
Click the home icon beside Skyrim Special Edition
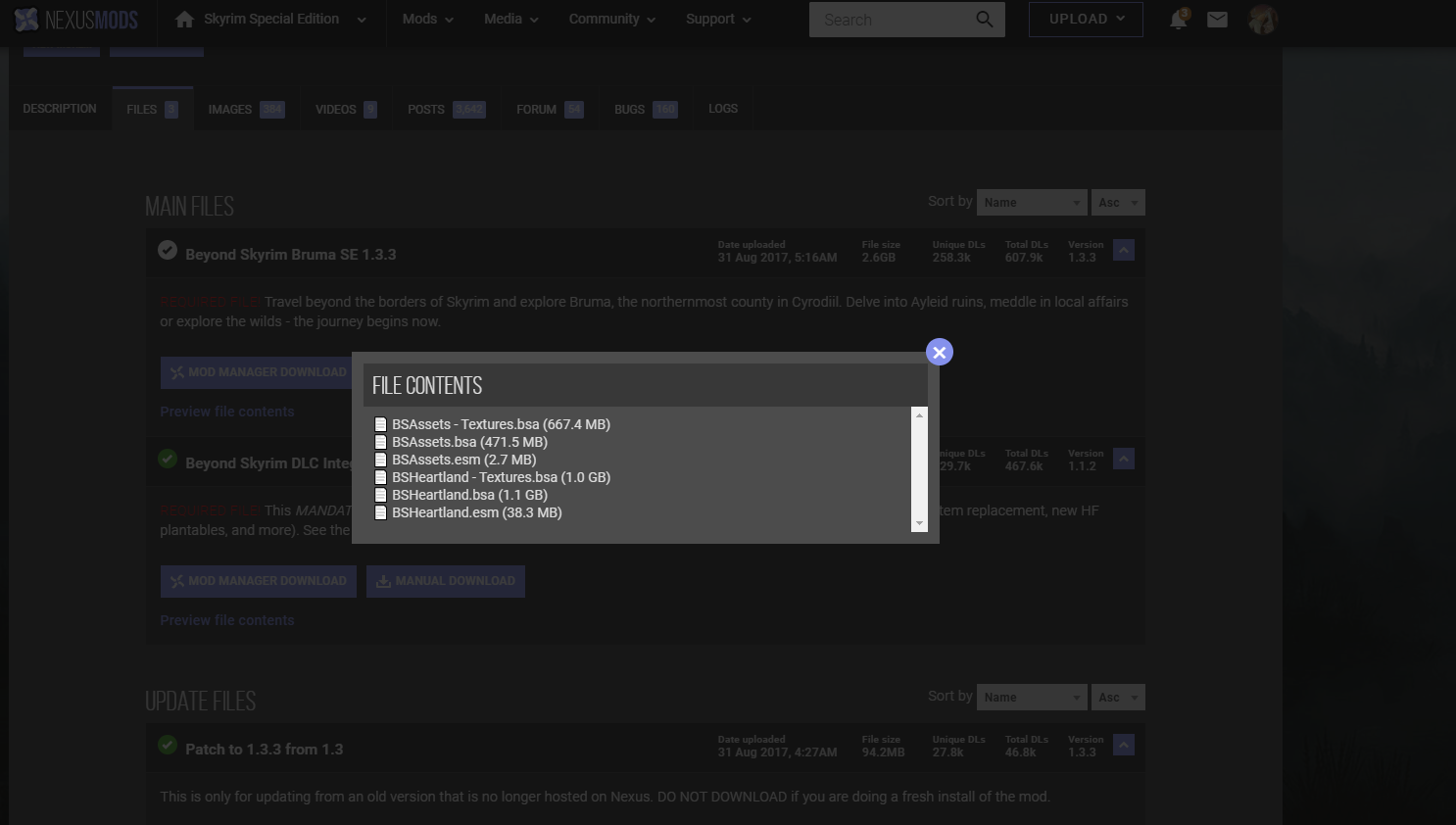tap(184, 19)
